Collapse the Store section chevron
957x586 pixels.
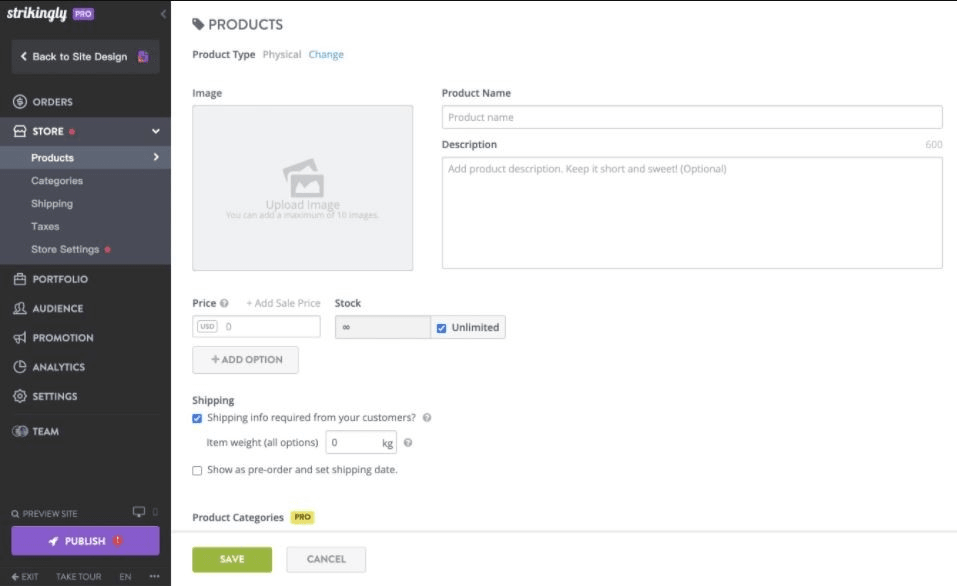[155, 131]
